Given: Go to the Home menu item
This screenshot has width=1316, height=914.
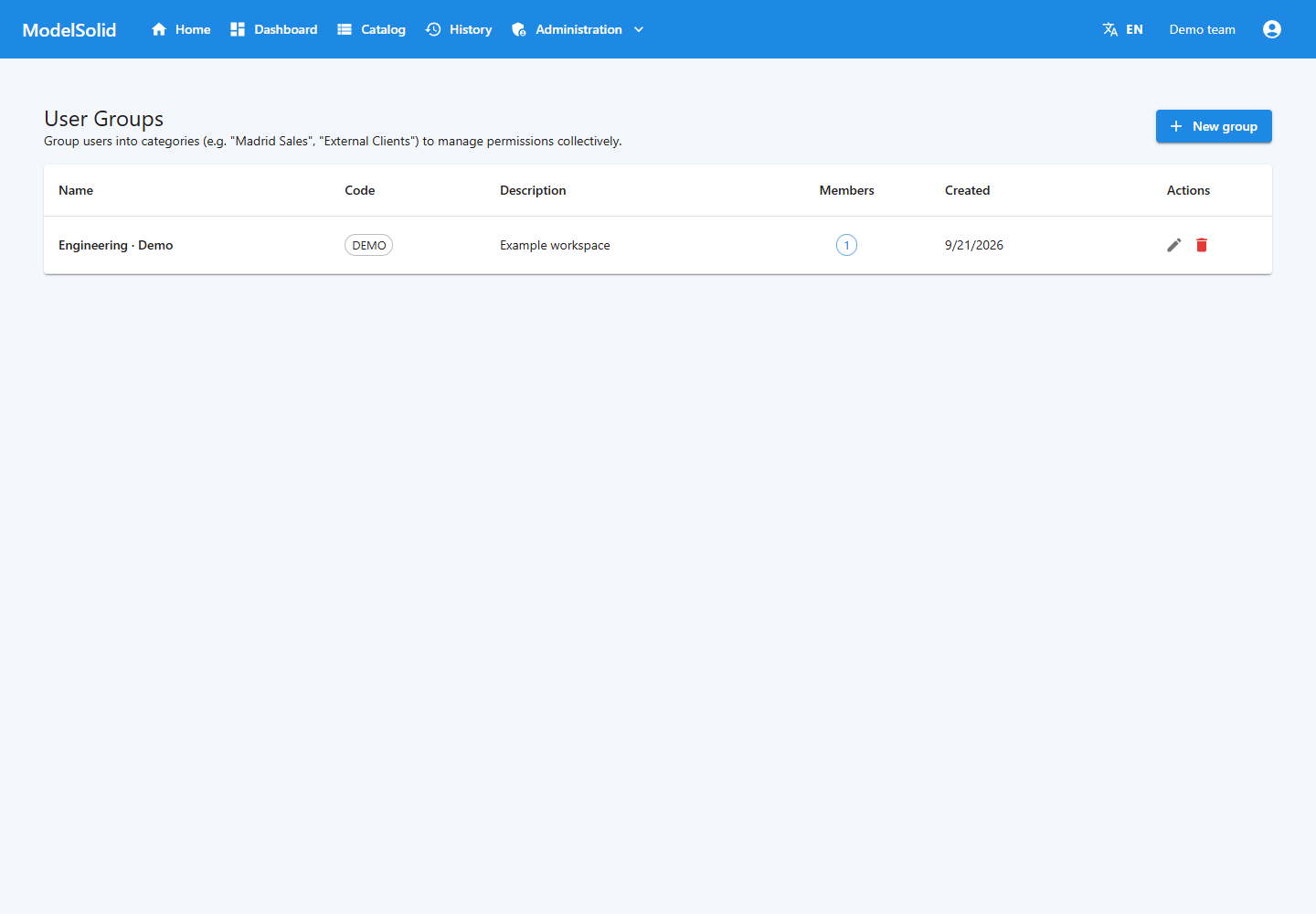Looking at the screenshot, I should coord(181,29).
